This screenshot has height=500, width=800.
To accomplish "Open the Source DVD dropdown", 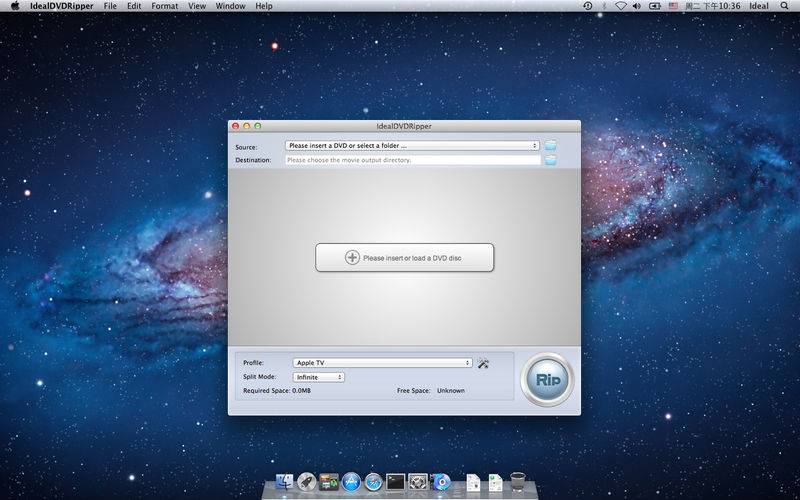I will coord(412,146).
